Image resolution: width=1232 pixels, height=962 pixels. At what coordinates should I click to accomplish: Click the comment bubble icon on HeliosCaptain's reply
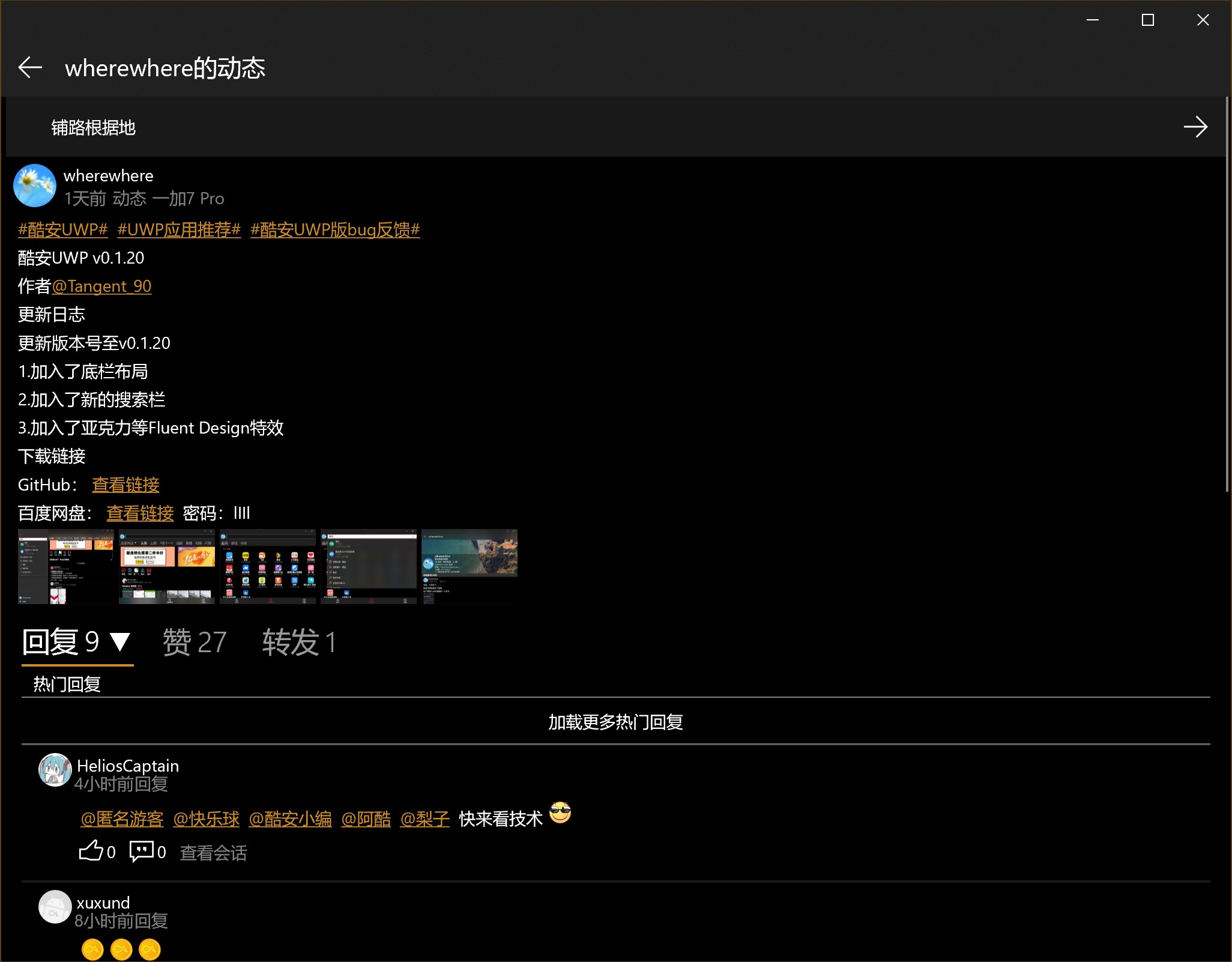(142, 851)
